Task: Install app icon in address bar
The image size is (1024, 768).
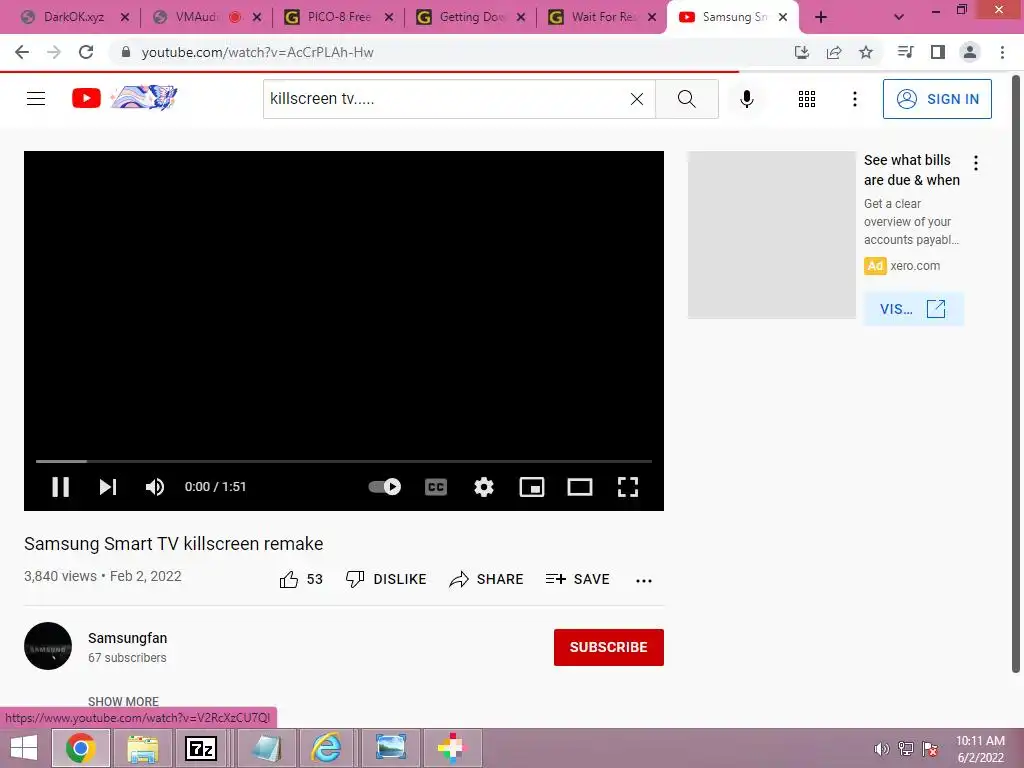Action: 801,52
